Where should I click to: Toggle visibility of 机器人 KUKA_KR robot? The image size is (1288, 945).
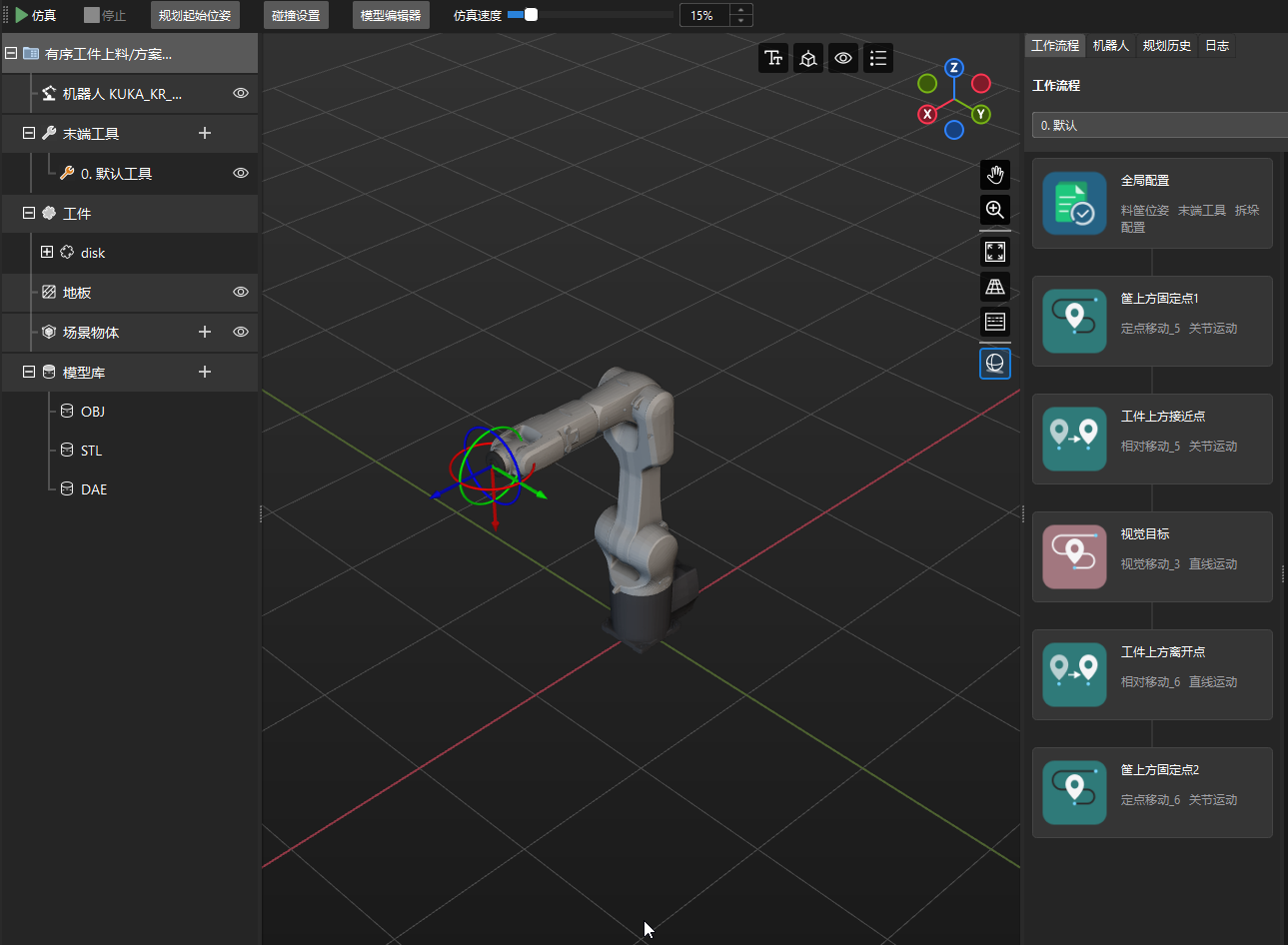[240, 93]
